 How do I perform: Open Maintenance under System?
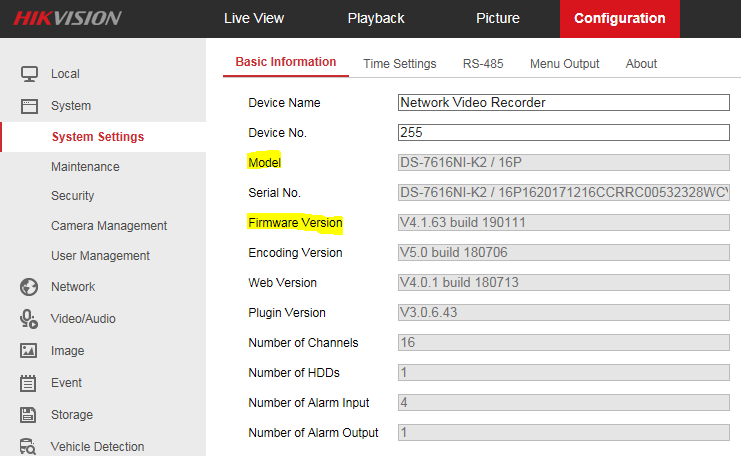tap(85, 167)
